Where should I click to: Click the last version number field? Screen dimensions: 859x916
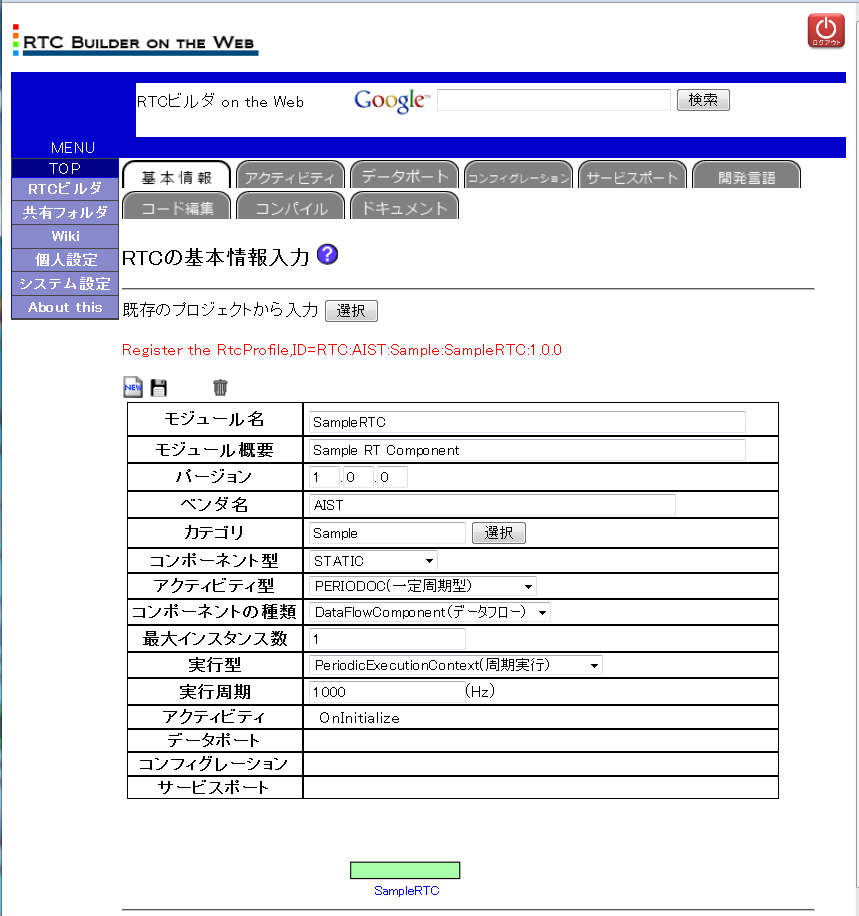coord(392,477)
